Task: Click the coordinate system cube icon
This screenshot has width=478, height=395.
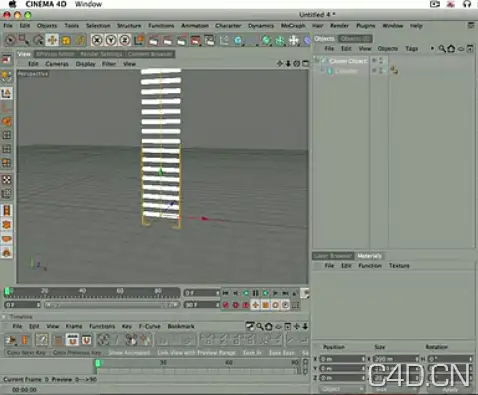Action: 139,40
